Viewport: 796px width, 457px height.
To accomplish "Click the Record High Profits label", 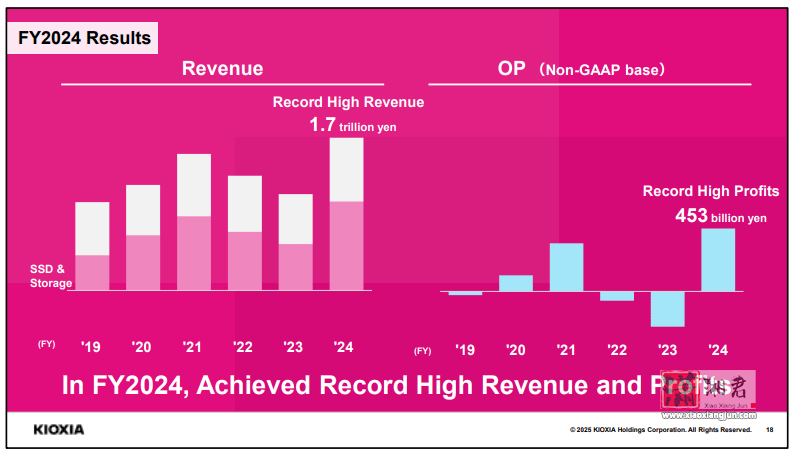I will coord(709,191).
